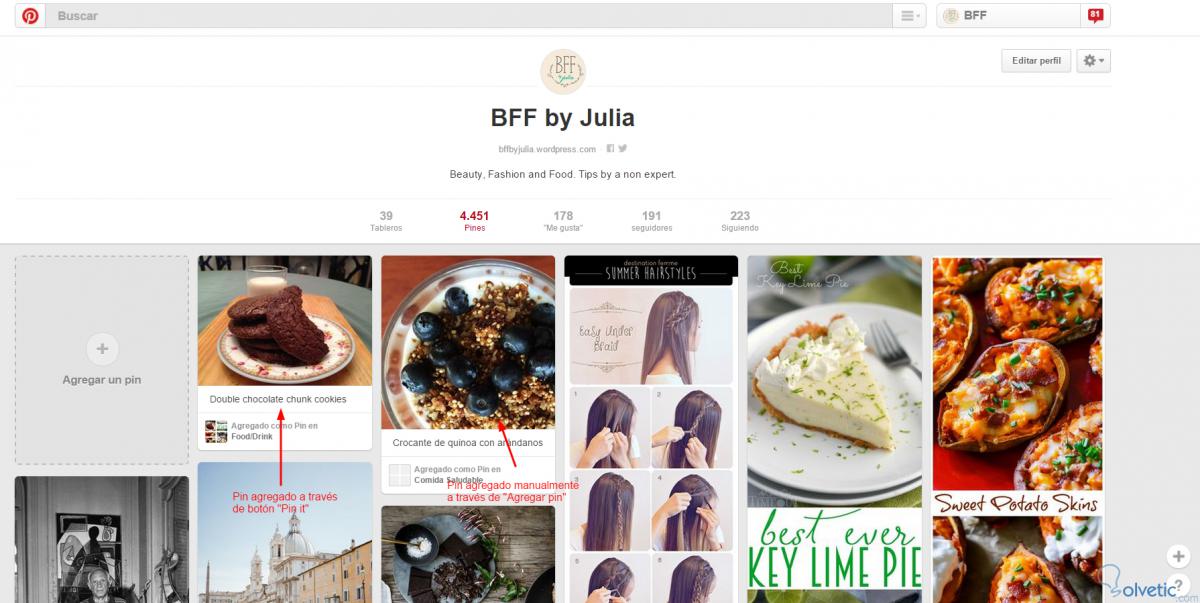Show the 191 seguidores tab
The image size is (1200, 603).
pos(652,221)
